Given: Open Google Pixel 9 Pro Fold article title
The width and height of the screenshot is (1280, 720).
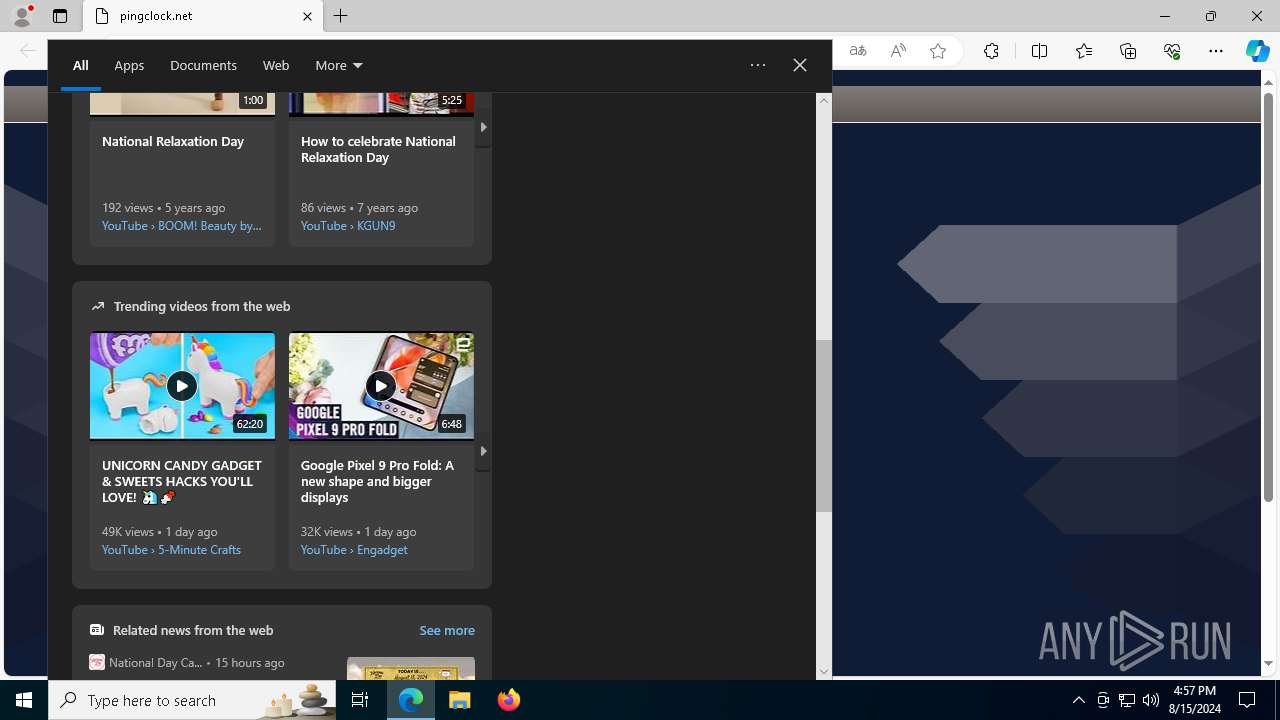Looking at the screenshot, I should click(x=378, y=481).
